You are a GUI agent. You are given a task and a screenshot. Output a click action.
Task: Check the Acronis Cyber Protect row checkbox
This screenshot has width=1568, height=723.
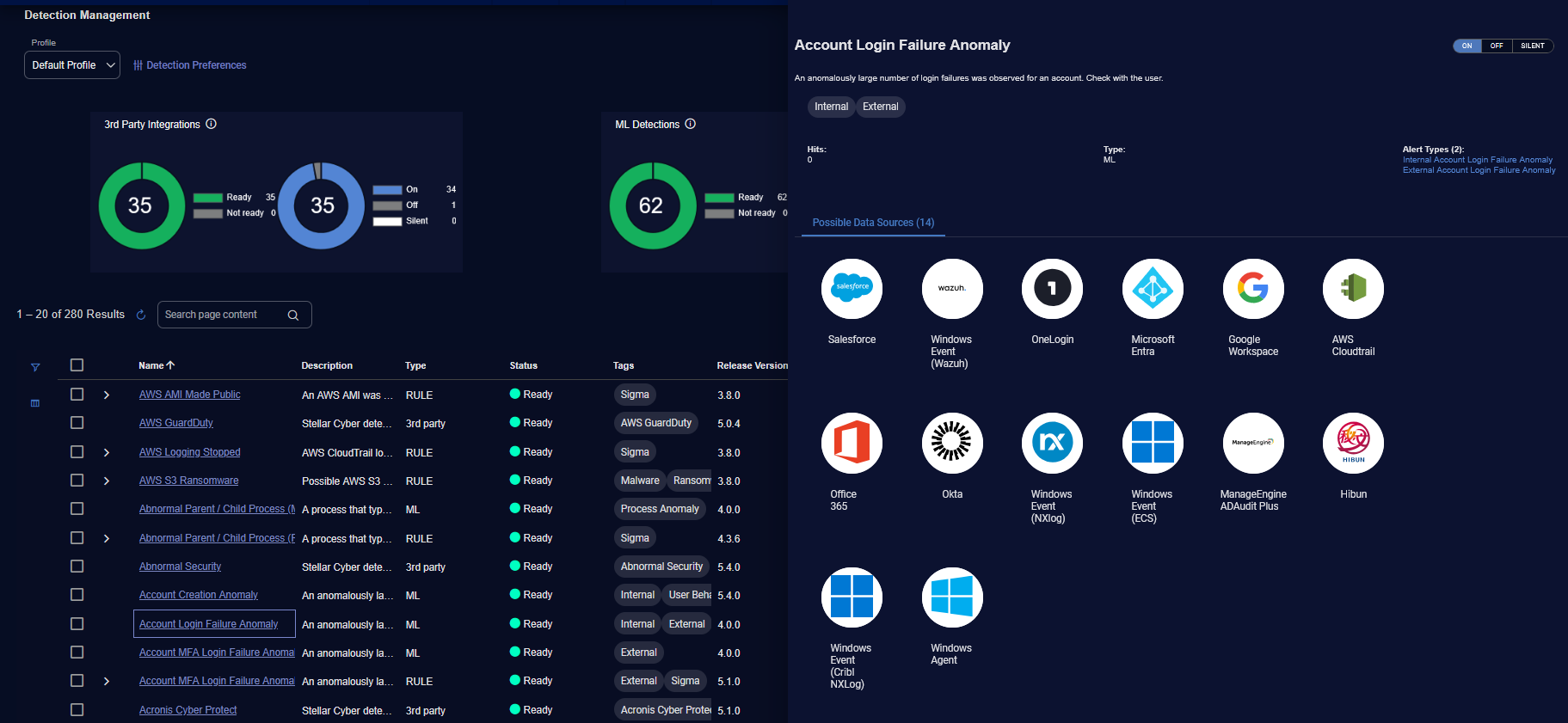coord(77,709)
